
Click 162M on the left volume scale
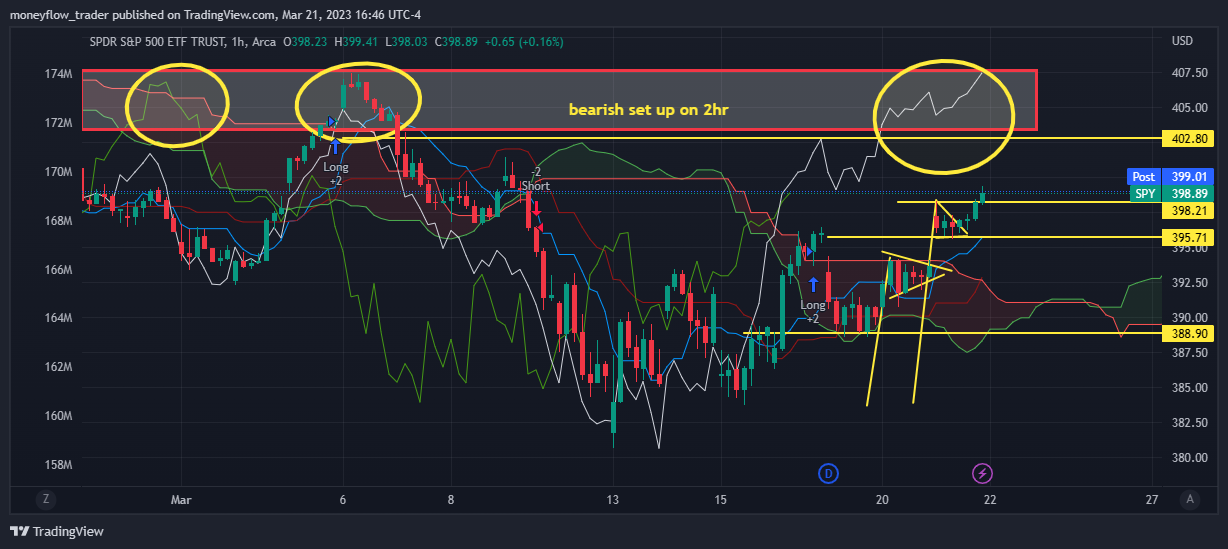[x=58, y=367]
